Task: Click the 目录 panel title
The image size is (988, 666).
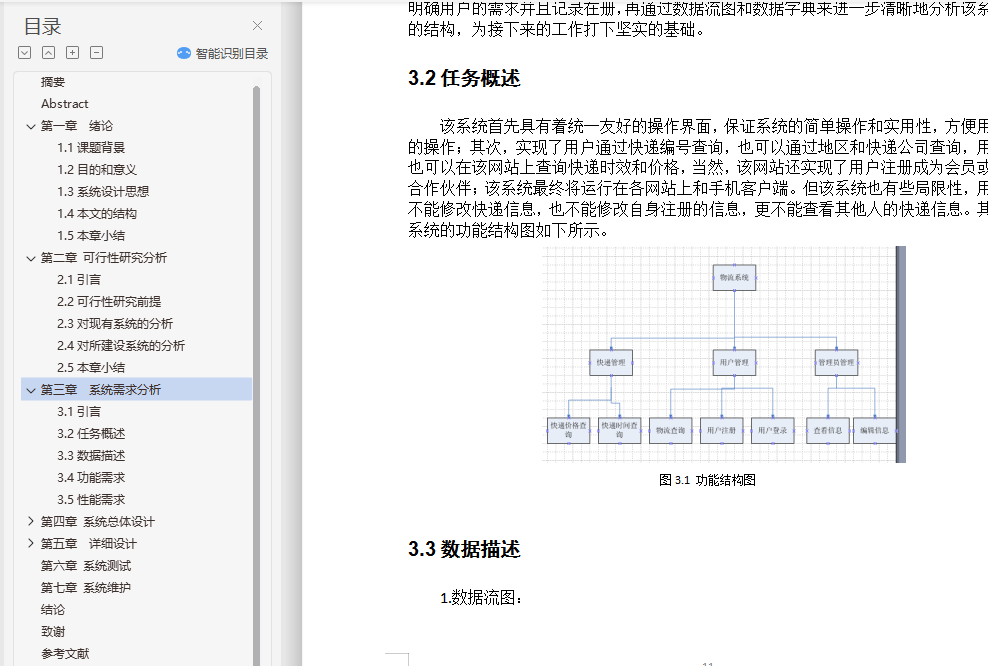Action: (x=42, y=26)
